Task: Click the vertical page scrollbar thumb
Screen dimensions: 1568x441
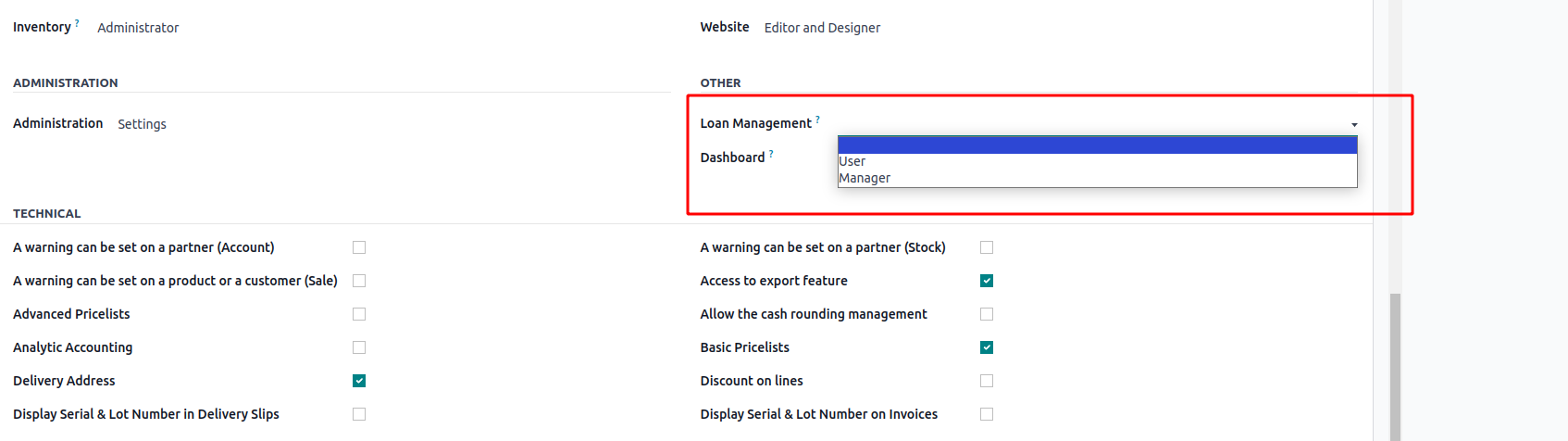Action: 1395,367
